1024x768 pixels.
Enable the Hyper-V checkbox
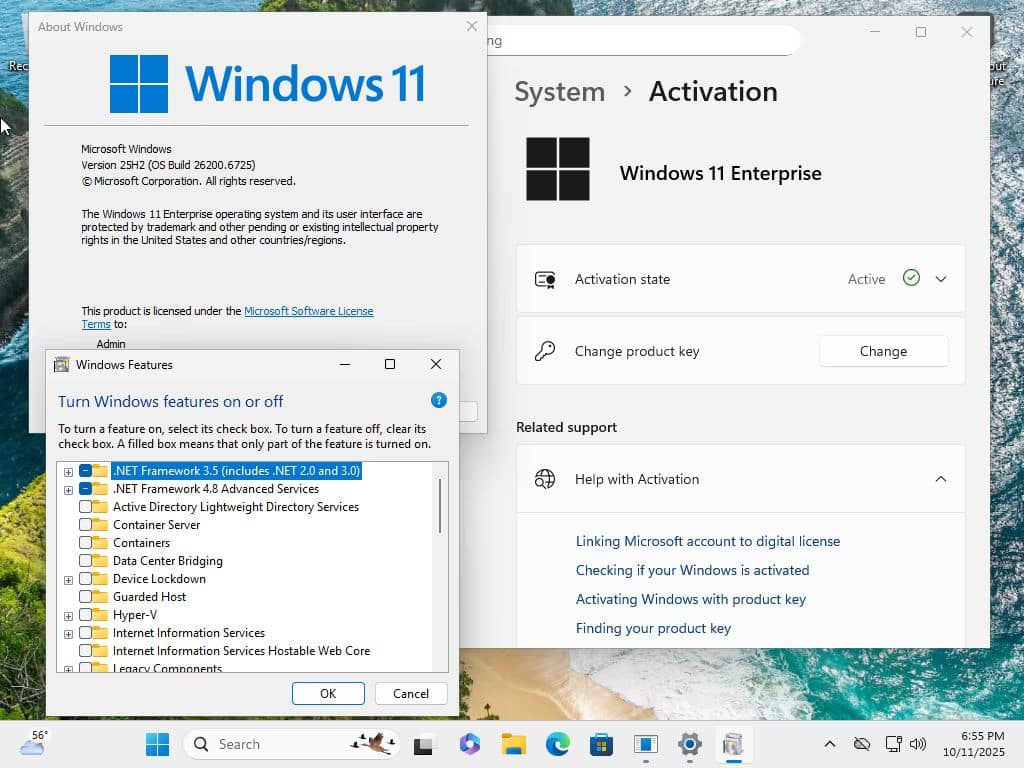pyautogui.click(x=86, y=615)
